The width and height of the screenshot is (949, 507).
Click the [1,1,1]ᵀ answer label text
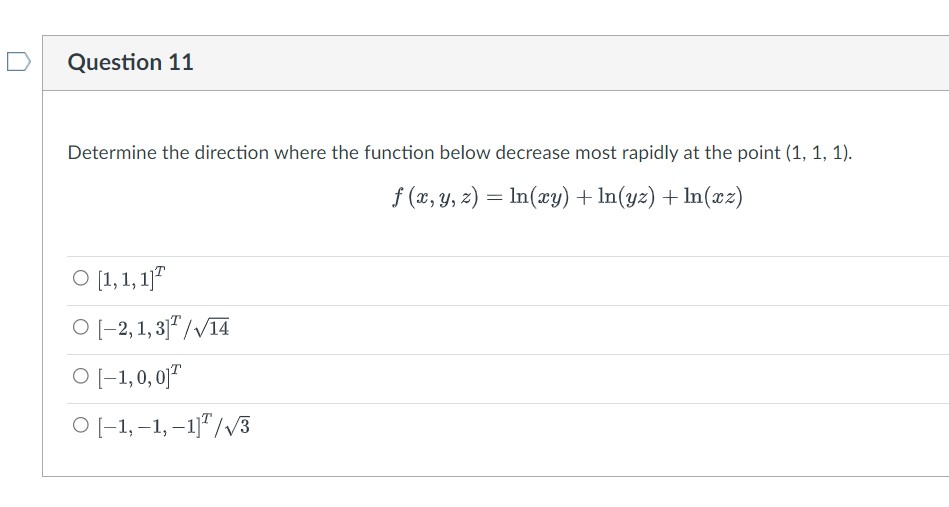click(131, 278)
